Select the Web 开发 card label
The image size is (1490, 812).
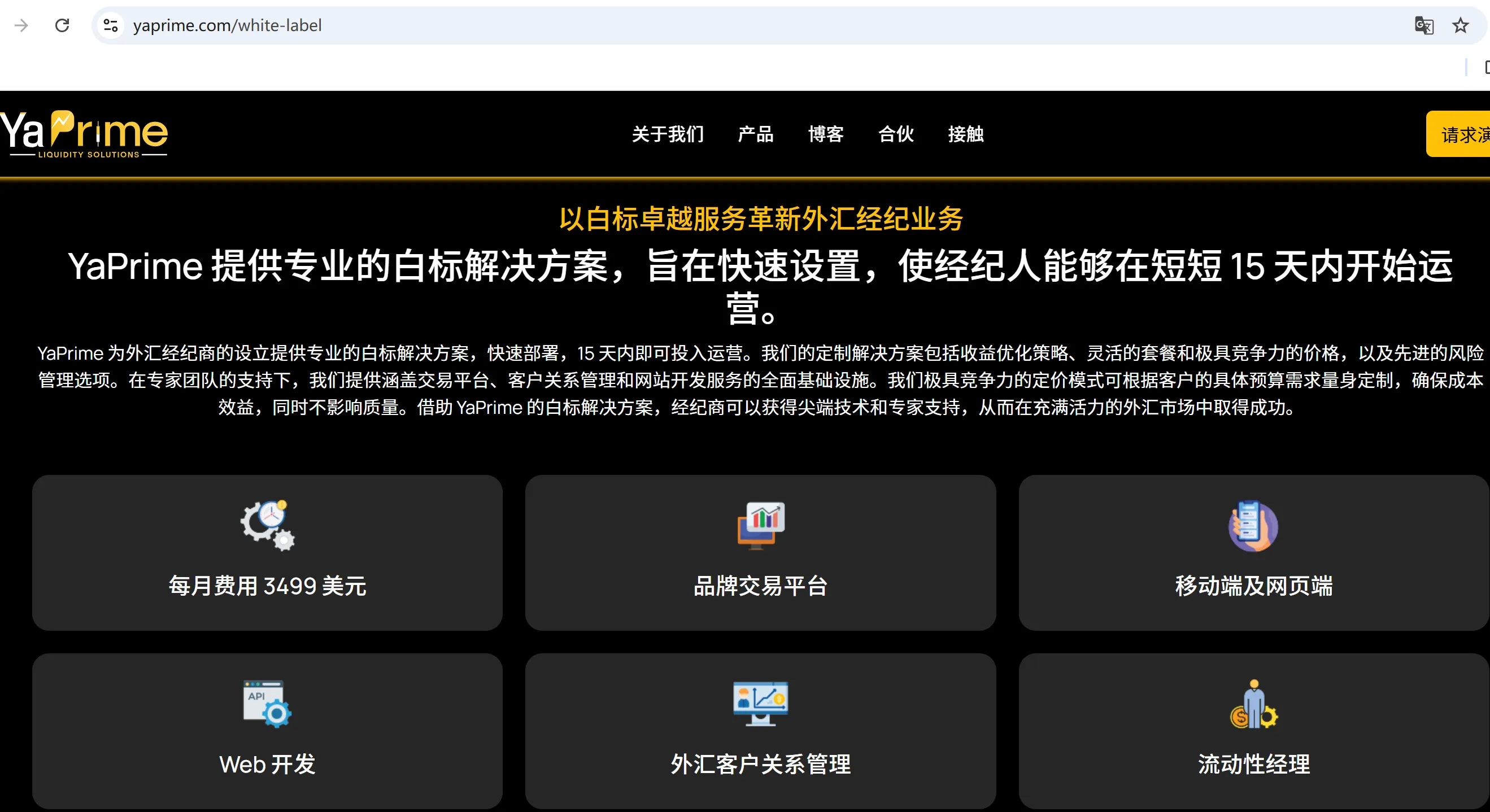tap(267, 764)
